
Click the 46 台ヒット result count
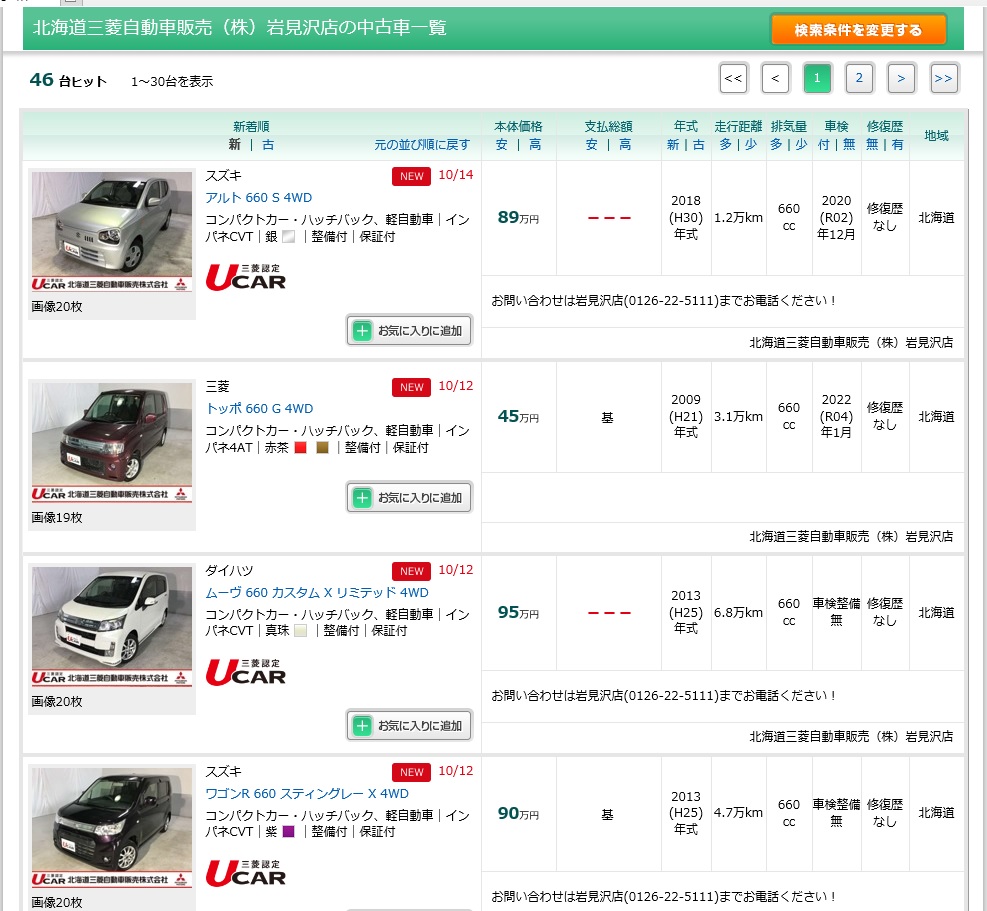68,81
